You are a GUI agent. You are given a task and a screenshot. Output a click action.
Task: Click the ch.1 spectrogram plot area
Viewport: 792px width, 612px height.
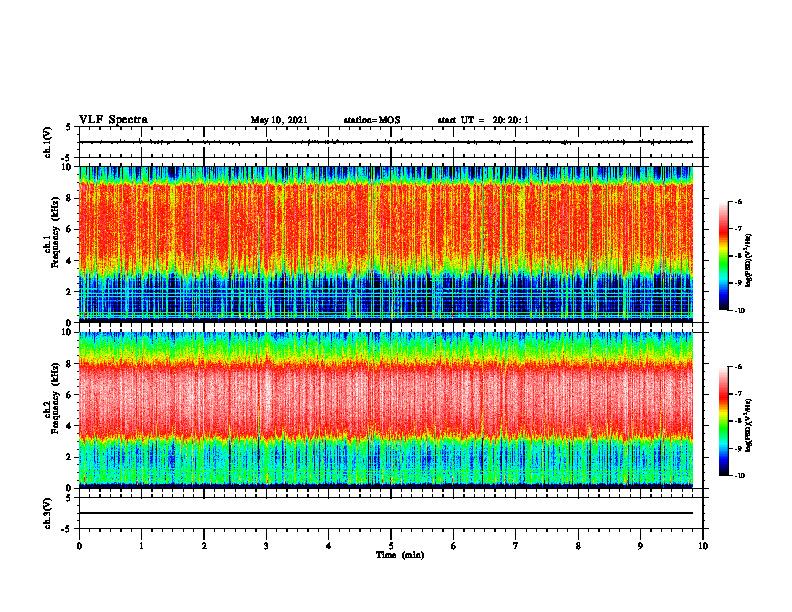pyautogui.click(x=386, y=244)
